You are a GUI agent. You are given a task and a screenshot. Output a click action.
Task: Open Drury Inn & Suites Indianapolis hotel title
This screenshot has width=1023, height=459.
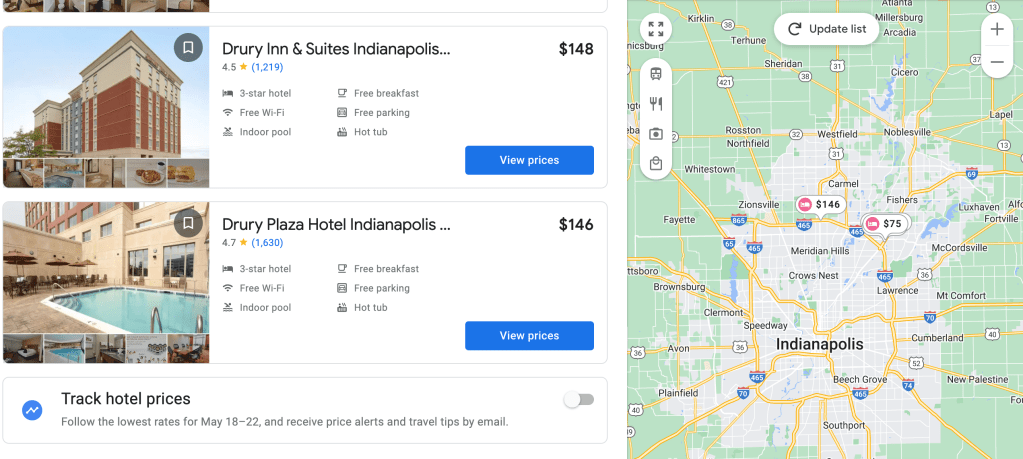[x=336, y=49]
